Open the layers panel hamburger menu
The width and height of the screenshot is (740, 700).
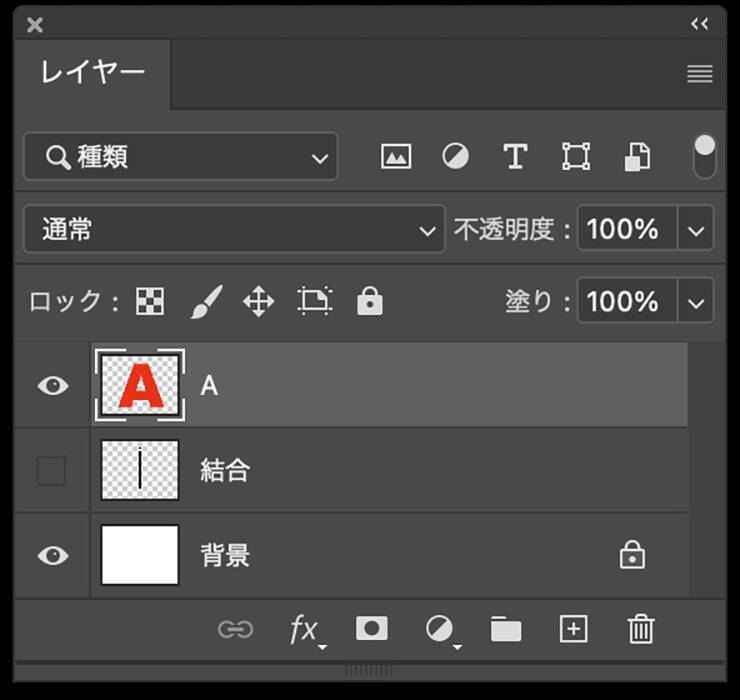700,74
